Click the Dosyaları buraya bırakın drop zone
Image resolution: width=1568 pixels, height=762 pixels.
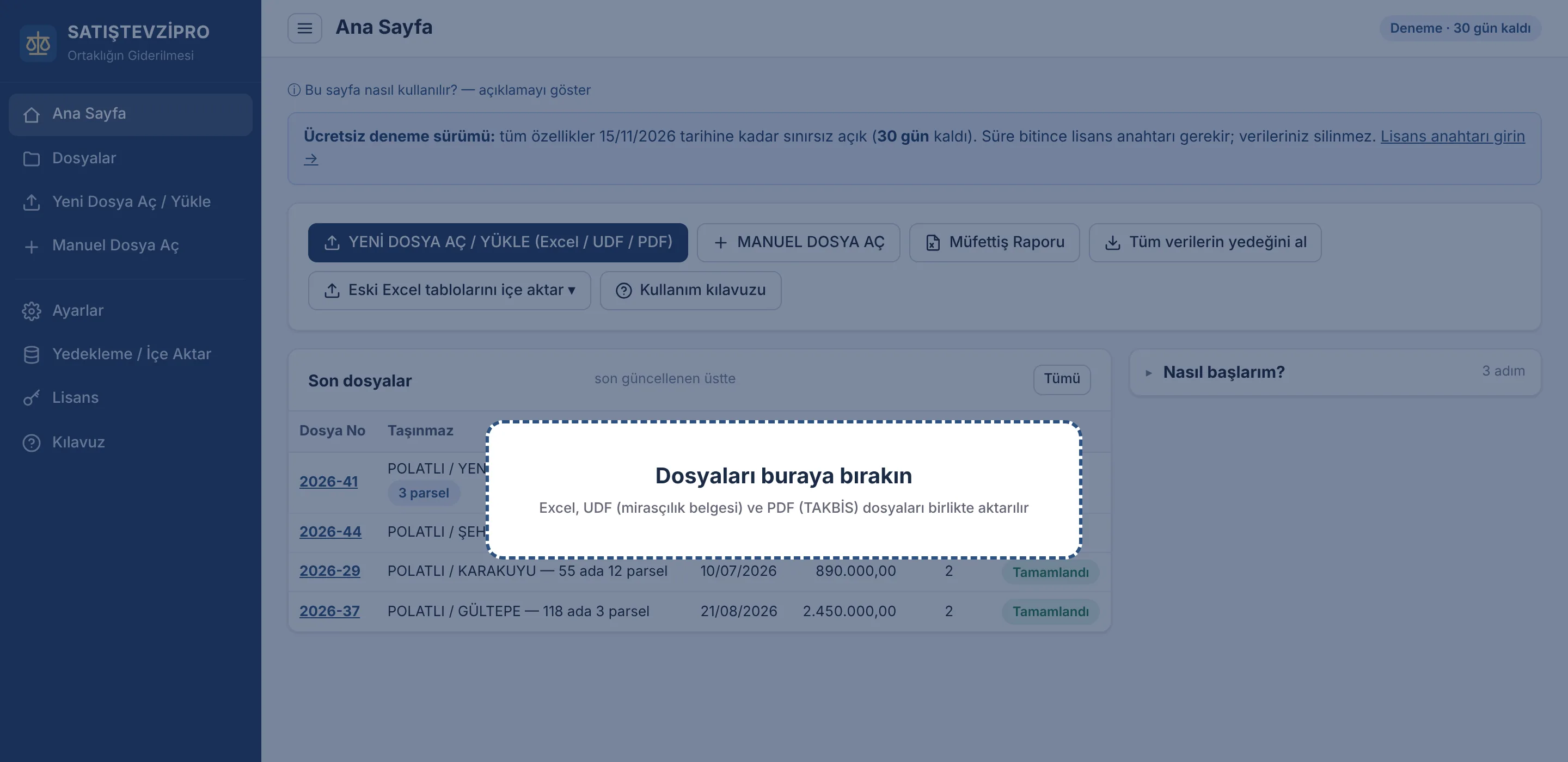783,489
